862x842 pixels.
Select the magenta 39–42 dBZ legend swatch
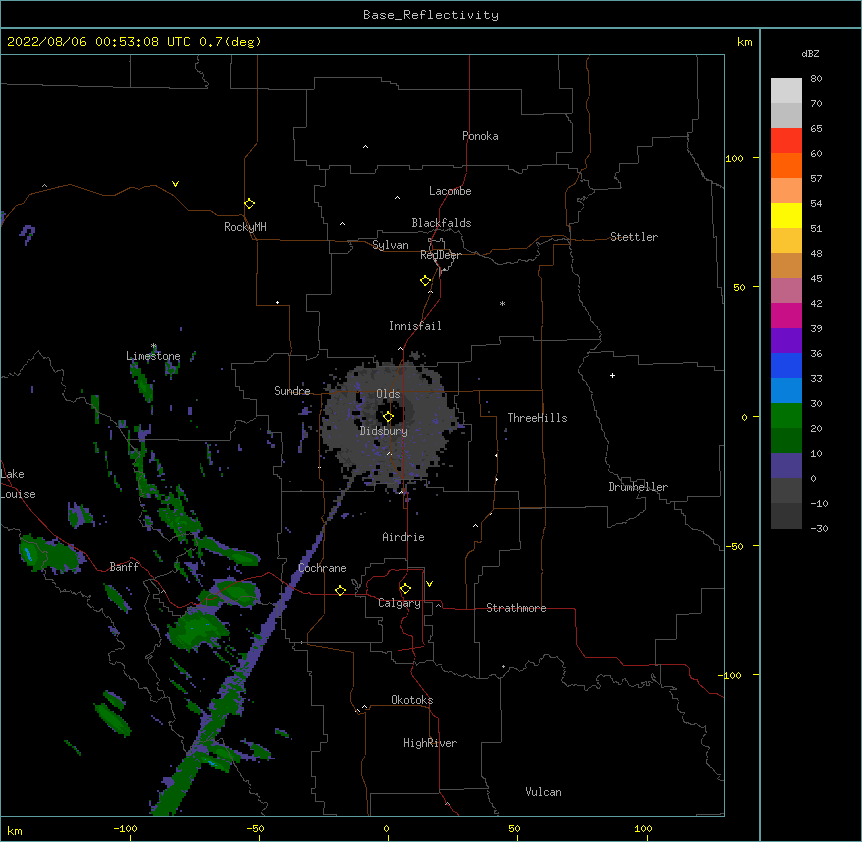click(x=786, y=315)
